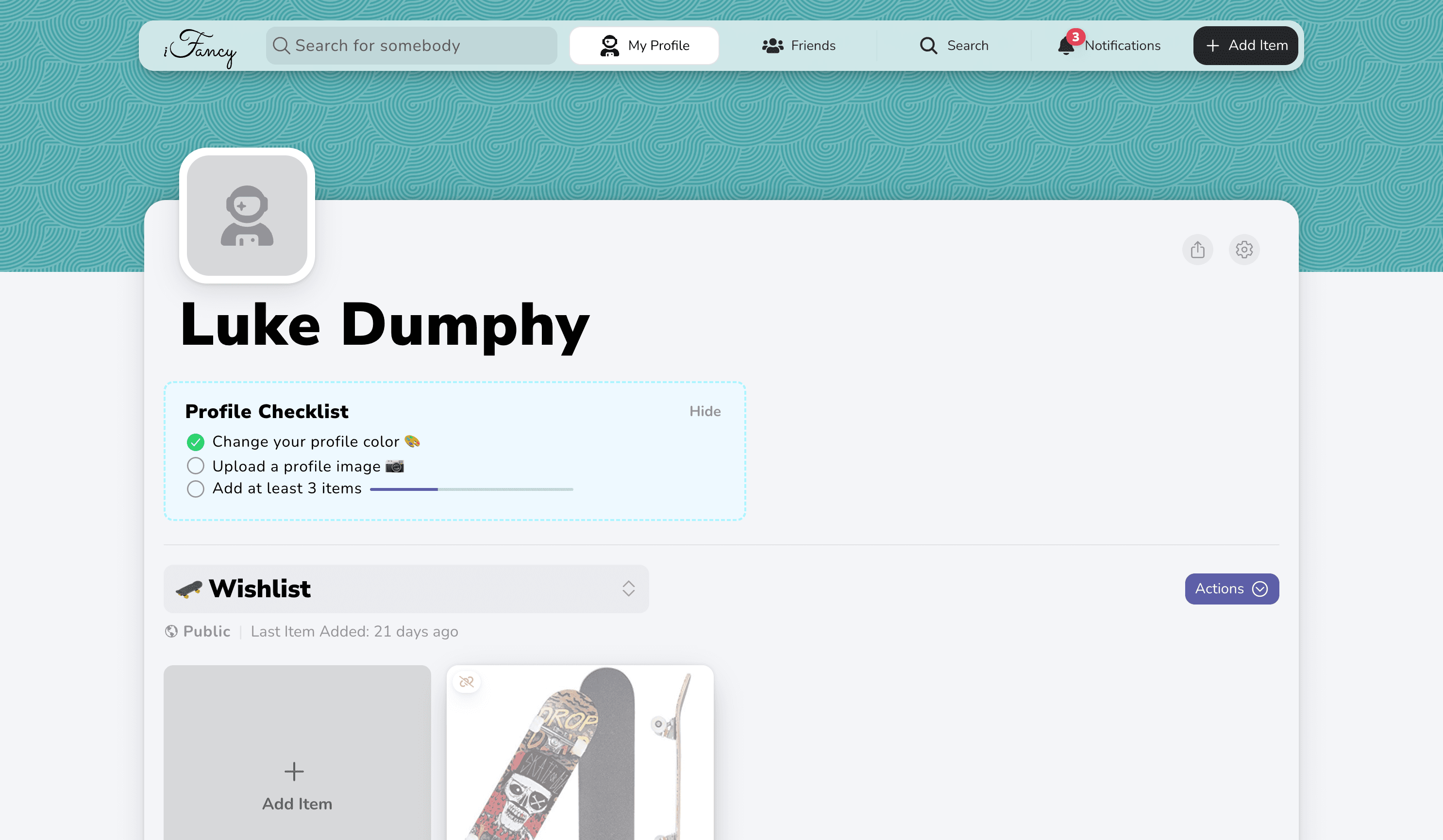Open the Search tab
This screenshot has height=840, width=1443.
tap(954, 45)
